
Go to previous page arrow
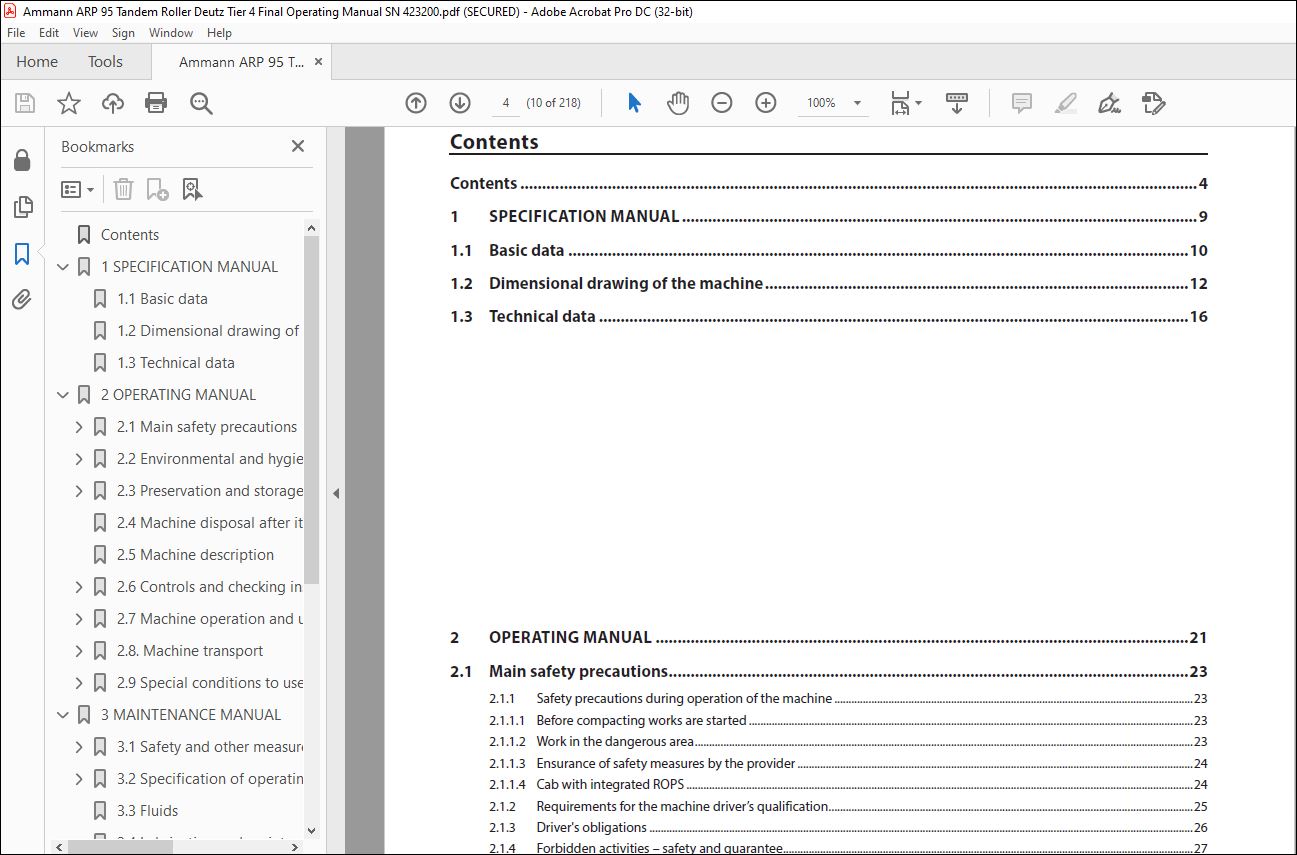click(x=416, y=103)
